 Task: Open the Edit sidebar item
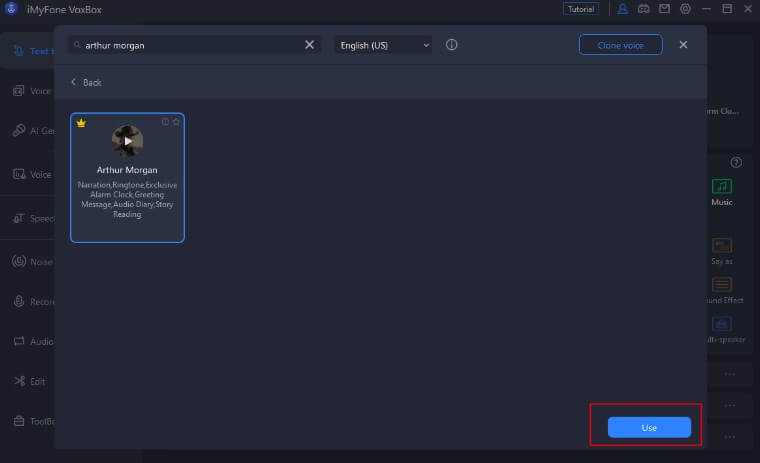(29, 382)
